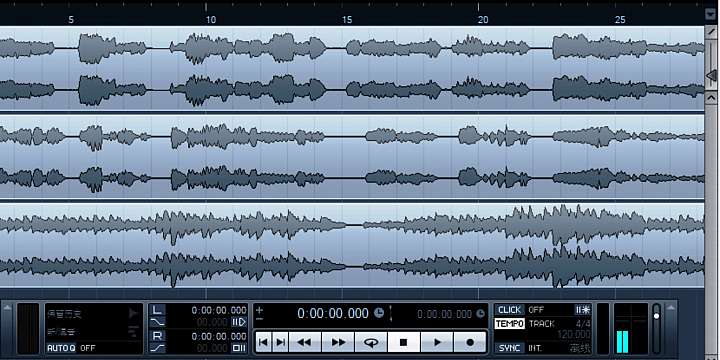Click the secondary time display

[444, 314]
